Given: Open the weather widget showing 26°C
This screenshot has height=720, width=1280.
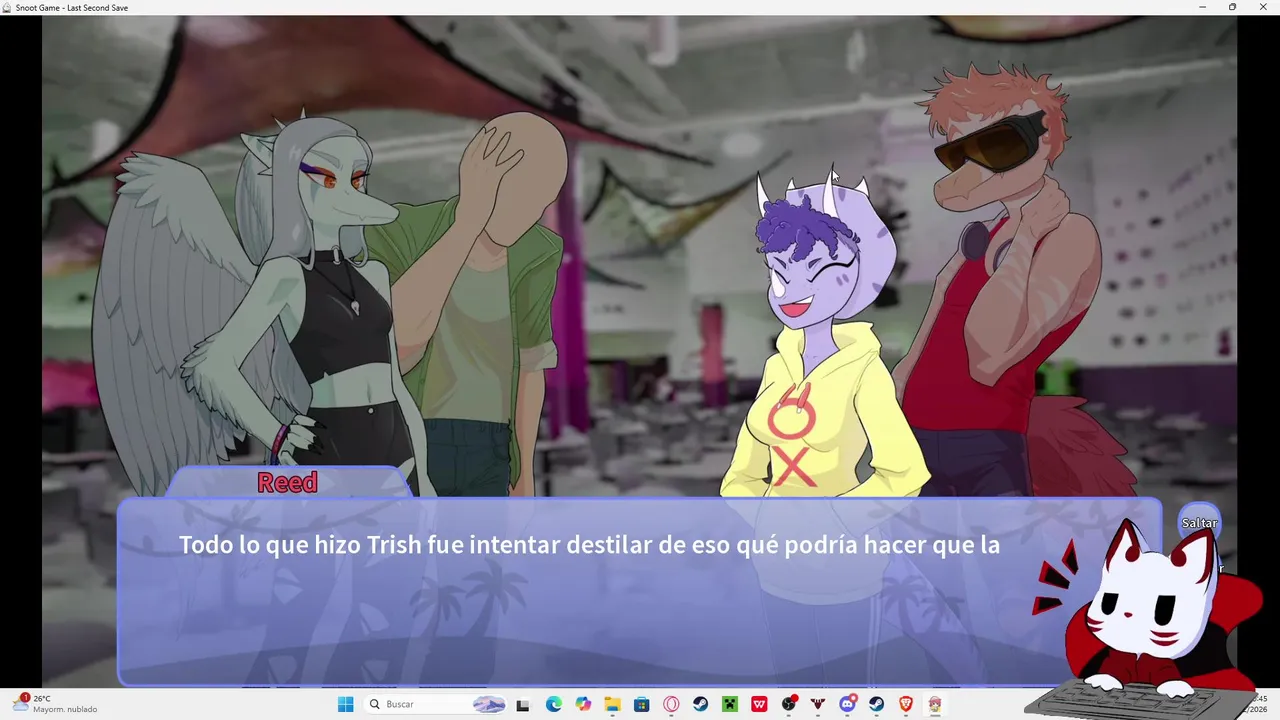Looking at the screenshot, I should 55,703.
